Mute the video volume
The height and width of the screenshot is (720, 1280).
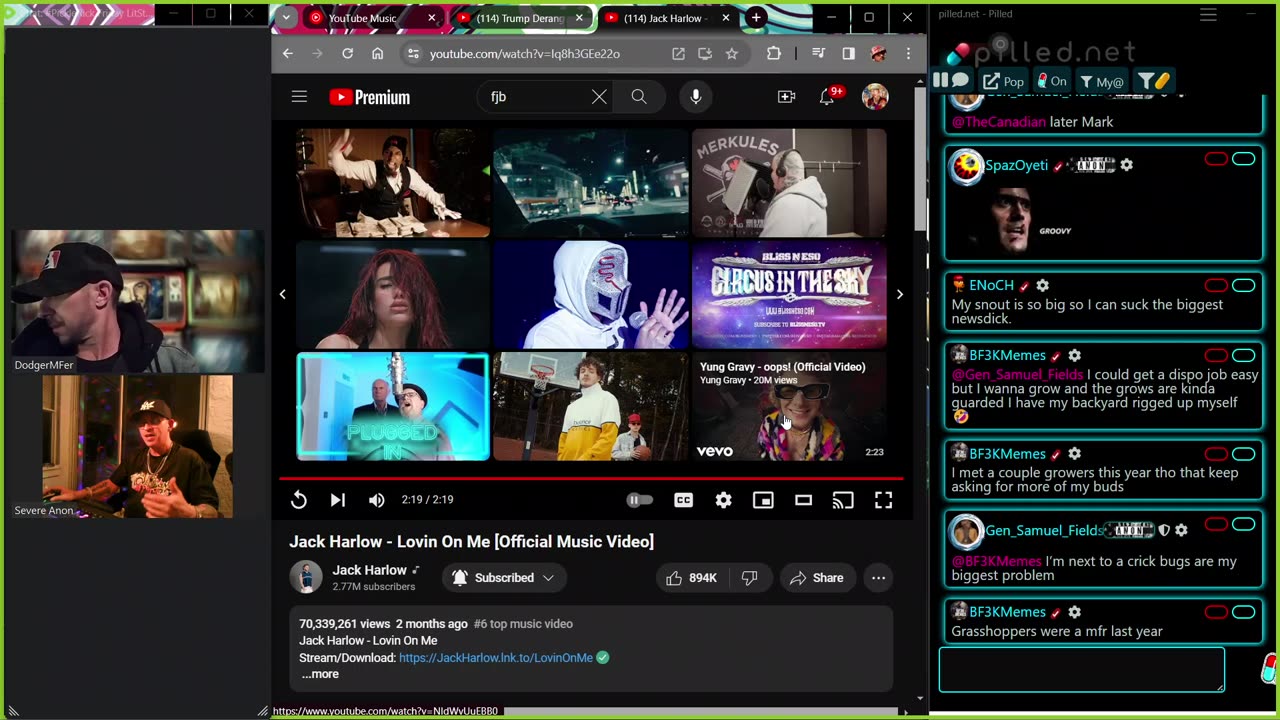pyautogui.click(x=377, y=500)
